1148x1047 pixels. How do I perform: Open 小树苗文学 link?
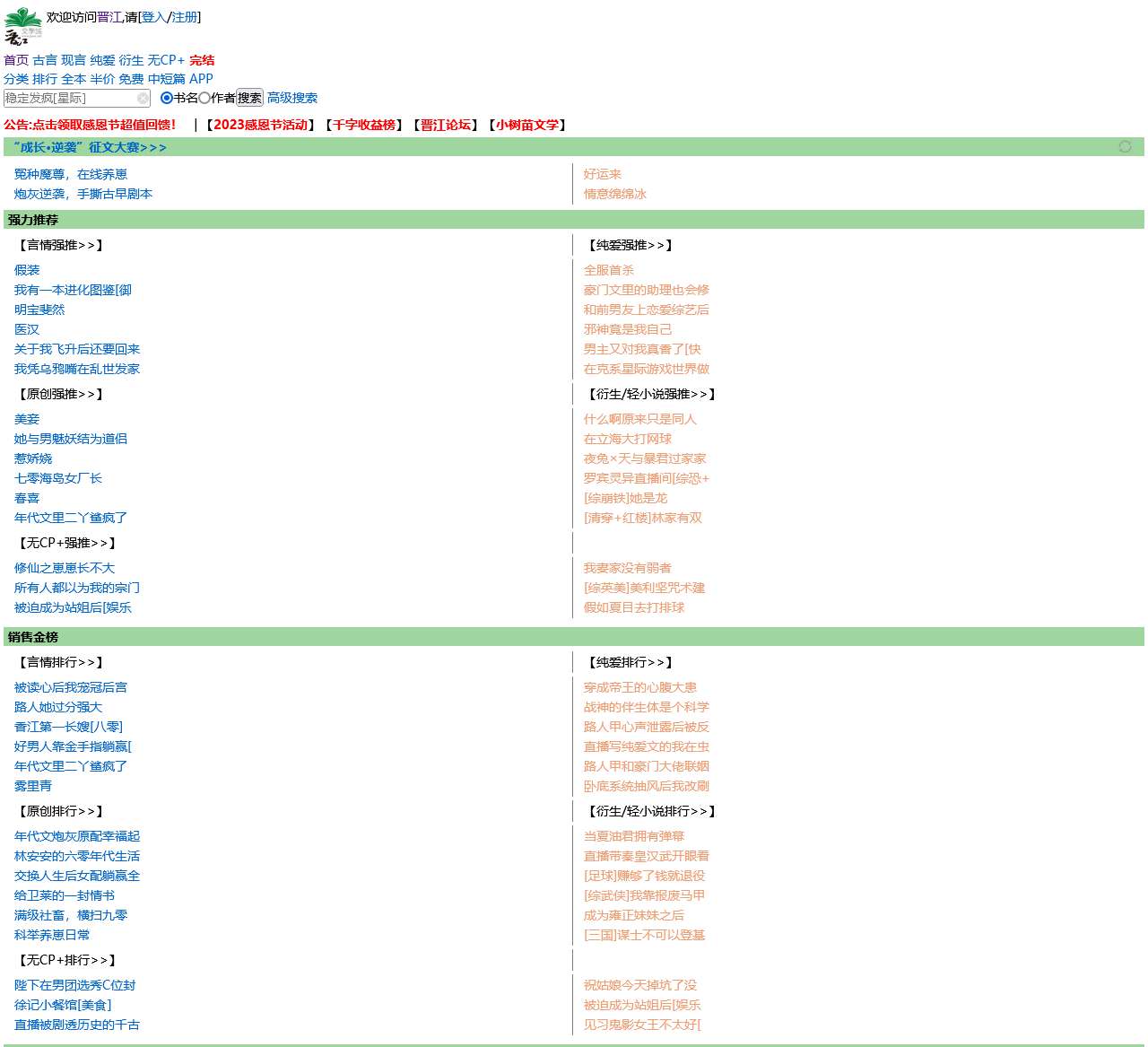(527, 125)
